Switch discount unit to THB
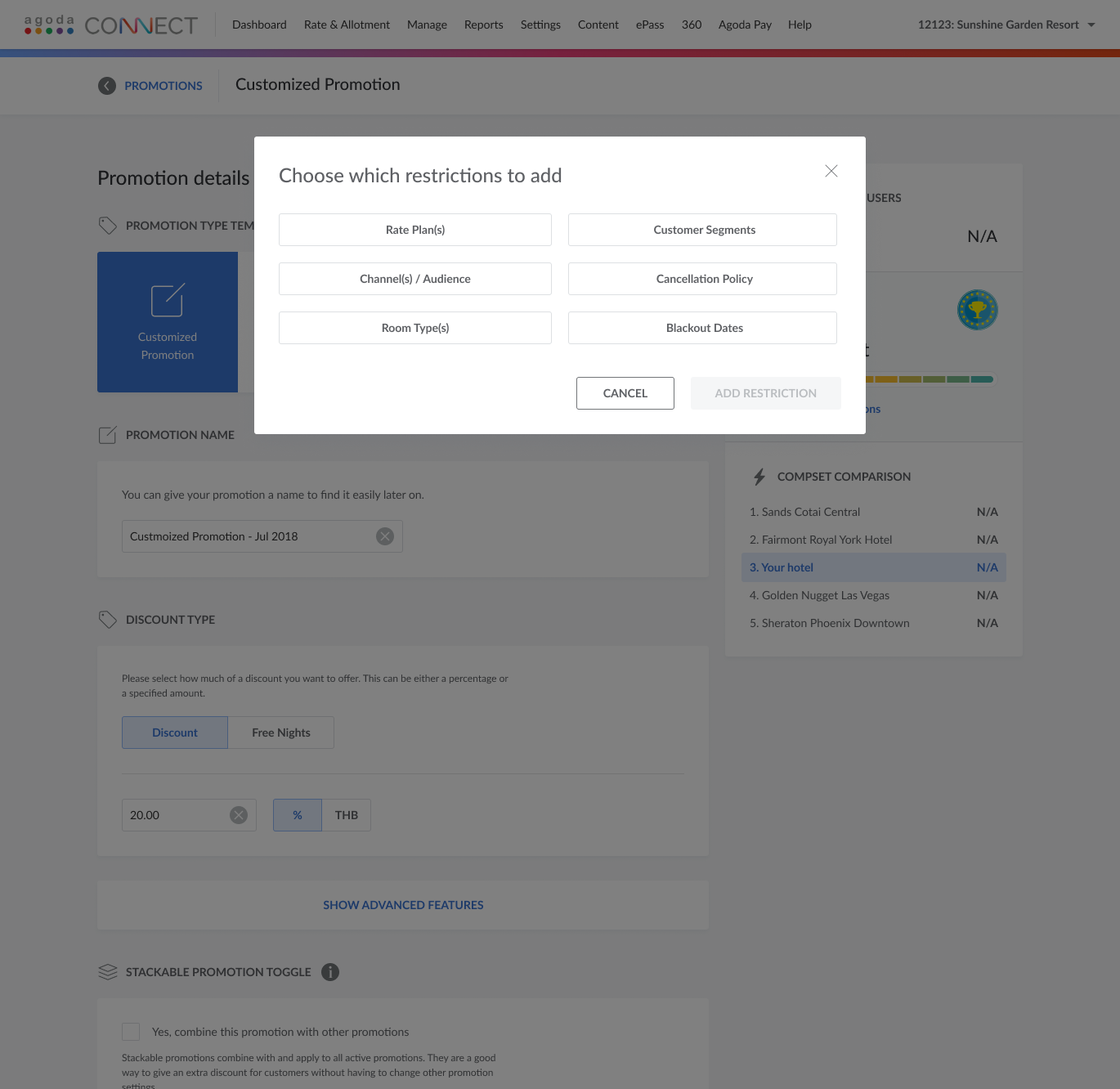The image size is (1120, 1089). (346, 815)
